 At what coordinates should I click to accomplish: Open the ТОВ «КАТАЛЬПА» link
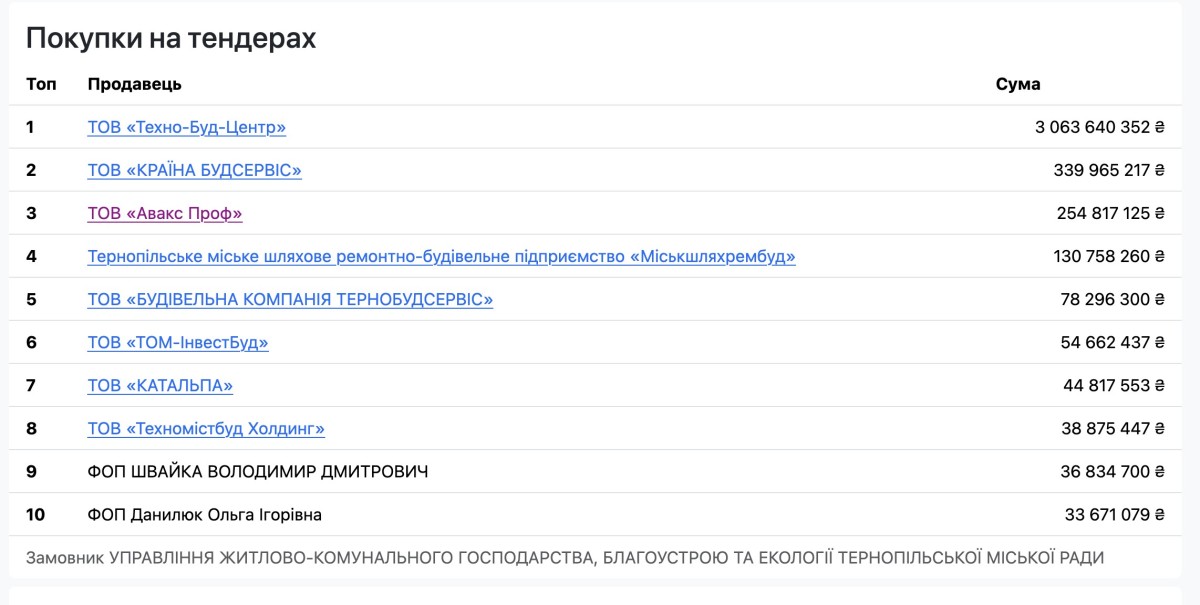pyautogui.click(x=160, y=385)
